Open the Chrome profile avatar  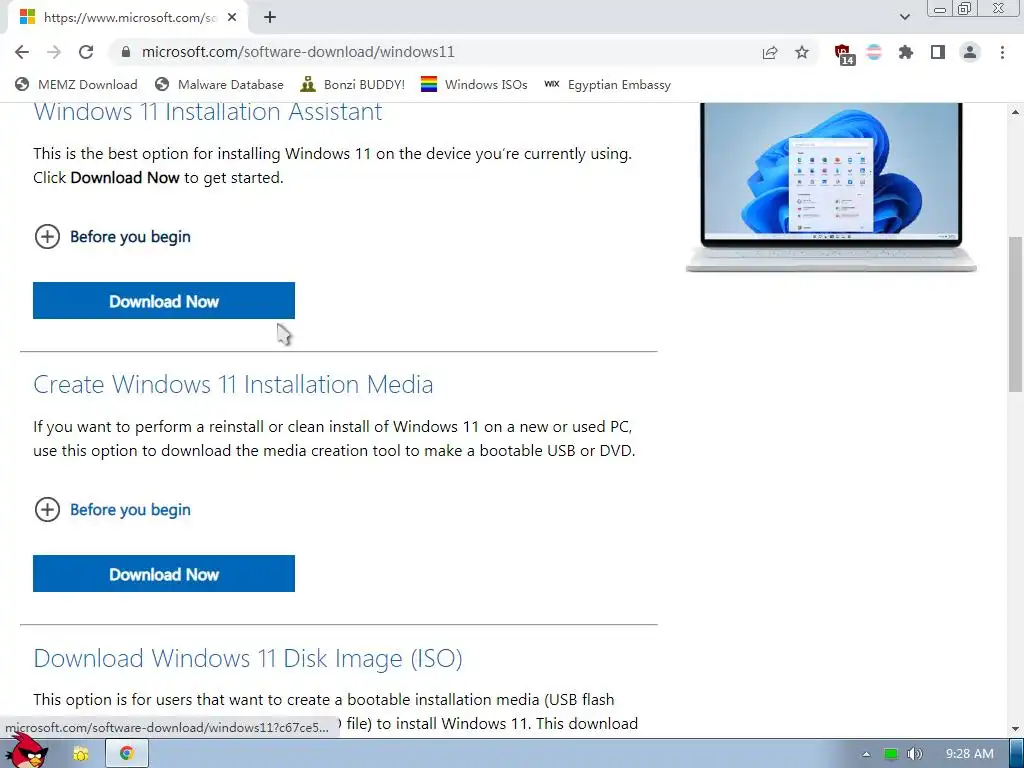pyautogui.click(x=970, y=52)
